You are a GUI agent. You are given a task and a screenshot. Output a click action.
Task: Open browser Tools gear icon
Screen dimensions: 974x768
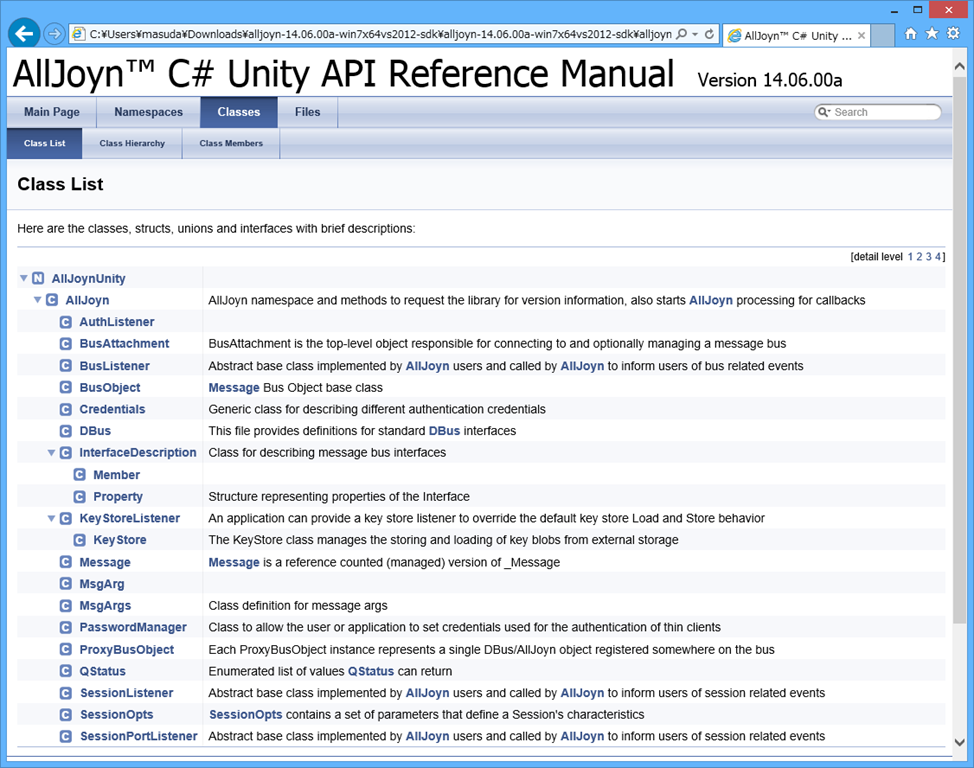point(951,34)
